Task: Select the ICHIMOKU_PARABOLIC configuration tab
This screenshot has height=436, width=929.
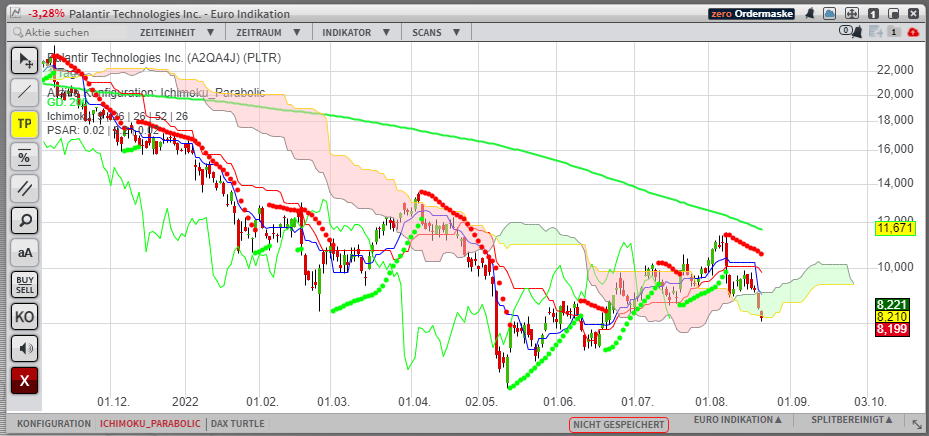Action: coord(150,424)
